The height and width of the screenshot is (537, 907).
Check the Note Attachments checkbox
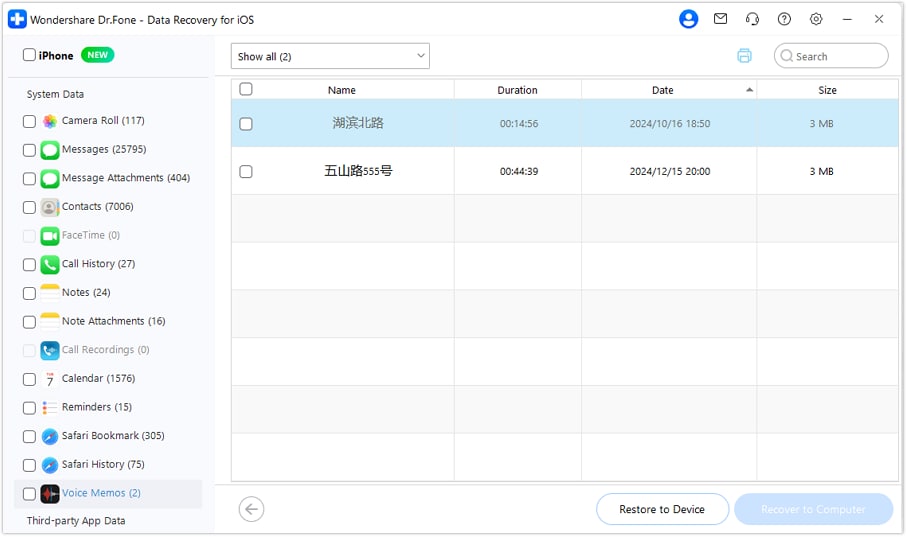tap(29, 322)
